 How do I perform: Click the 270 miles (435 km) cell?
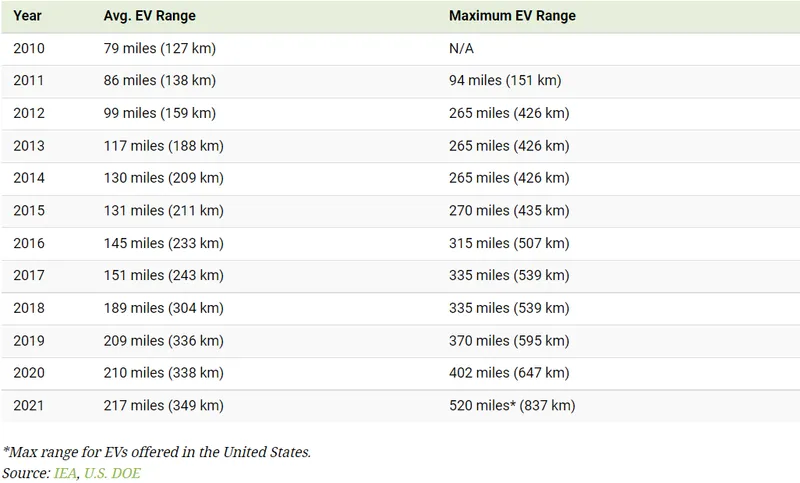509,211
